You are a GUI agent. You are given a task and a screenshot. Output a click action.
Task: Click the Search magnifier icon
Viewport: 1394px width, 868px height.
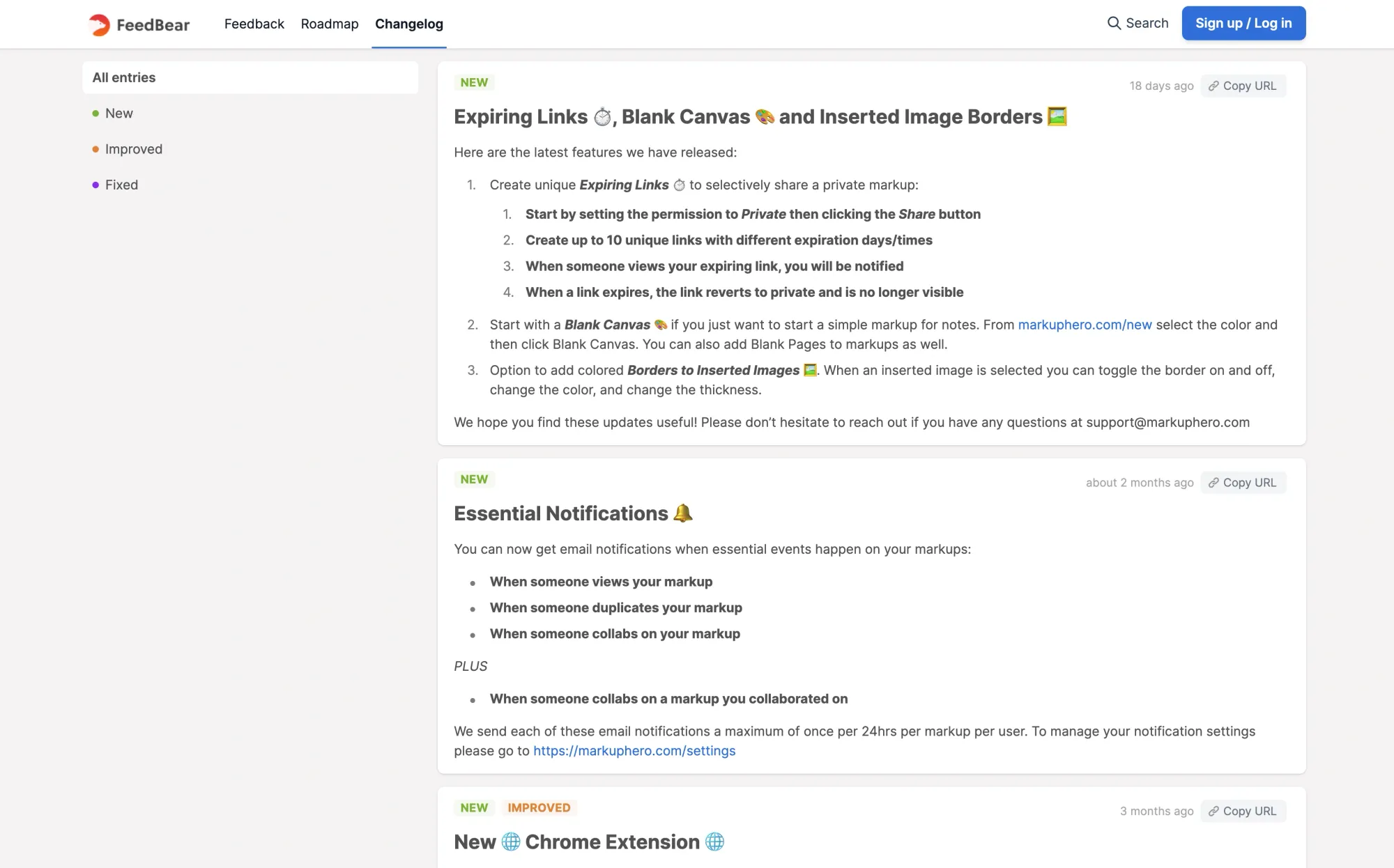click(1114, 23)
